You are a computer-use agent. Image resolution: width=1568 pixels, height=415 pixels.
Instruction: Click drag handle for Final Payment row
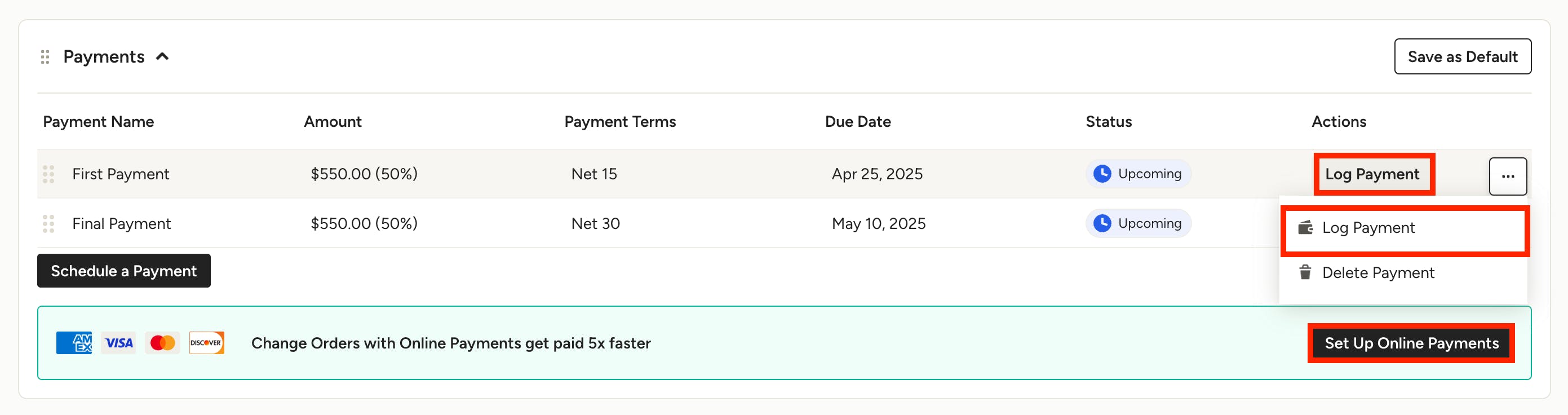tap(48, 224)
